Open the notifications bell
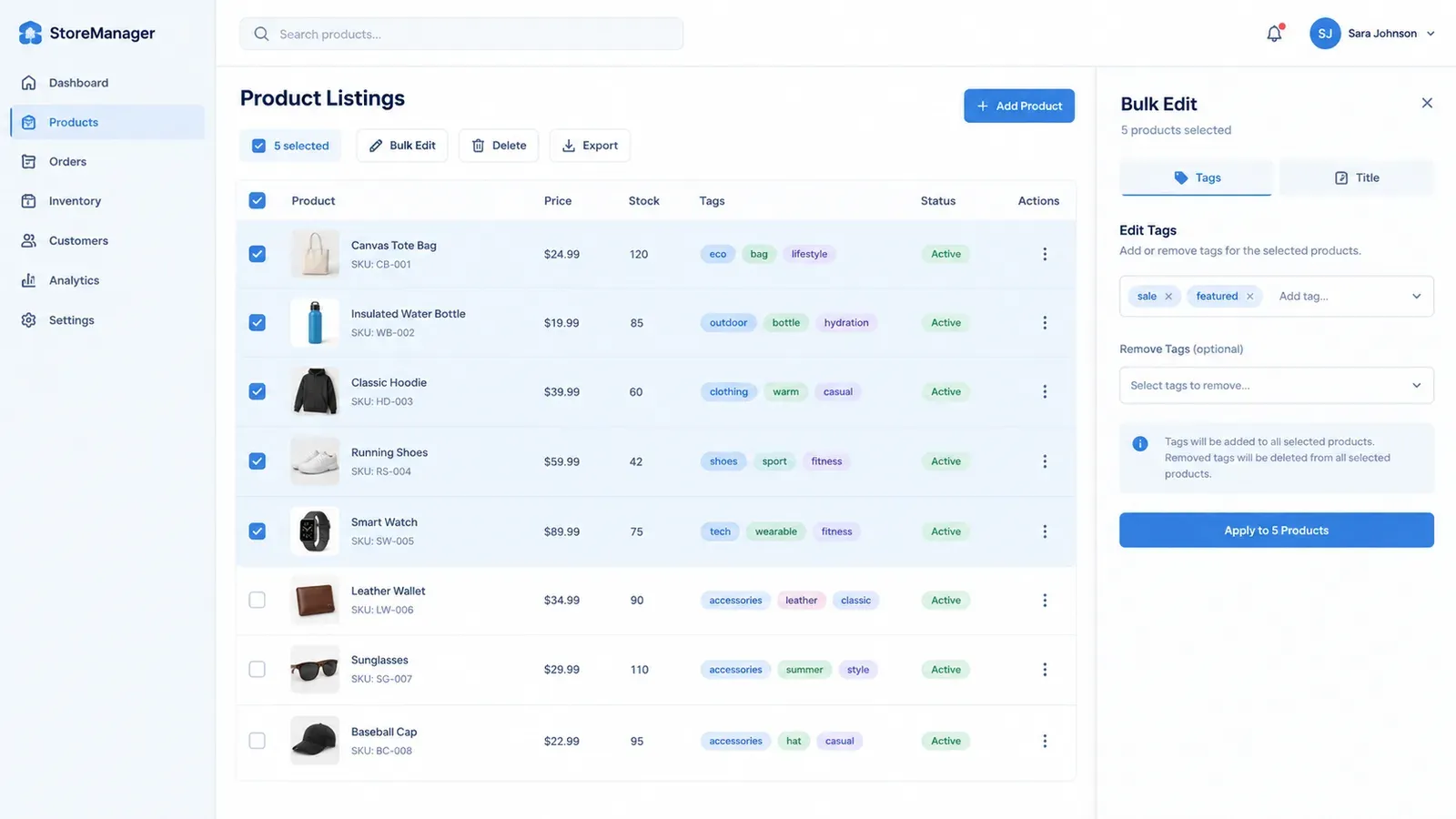 pyautogui.click(x=1274, y=34)
